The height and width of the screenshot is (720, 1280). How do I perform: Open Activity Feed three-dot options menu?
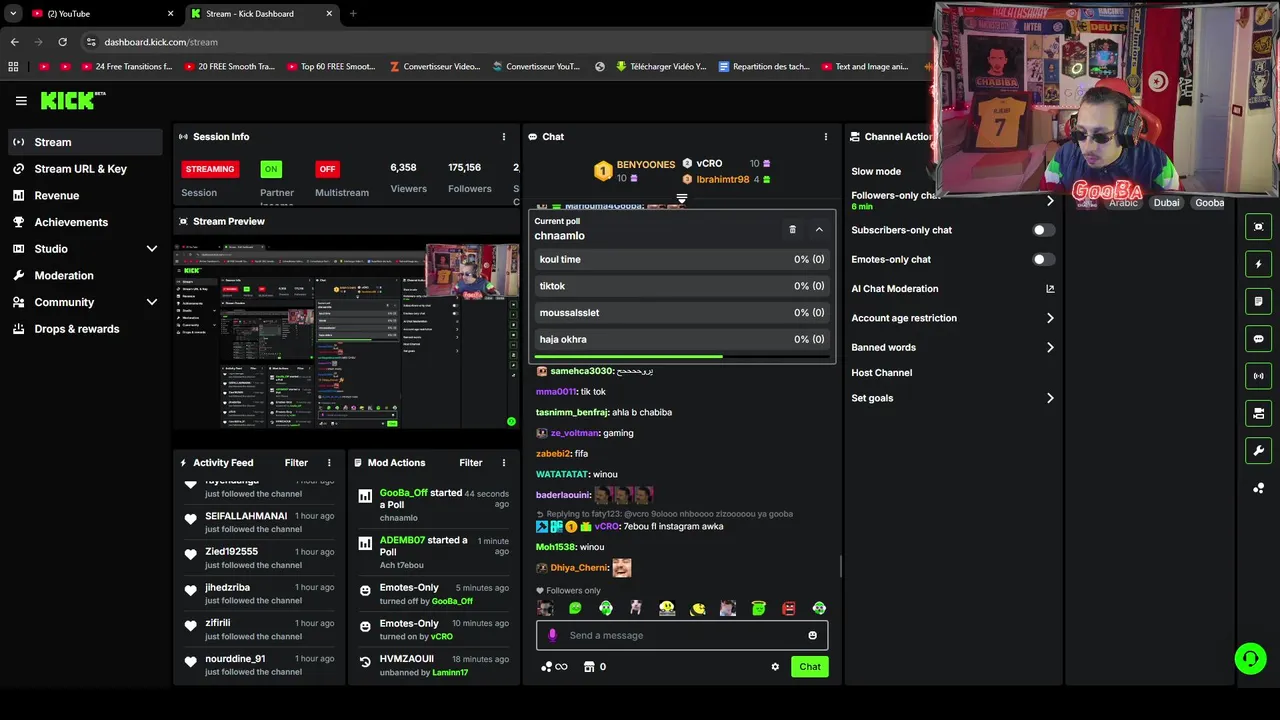click(329, 463)
